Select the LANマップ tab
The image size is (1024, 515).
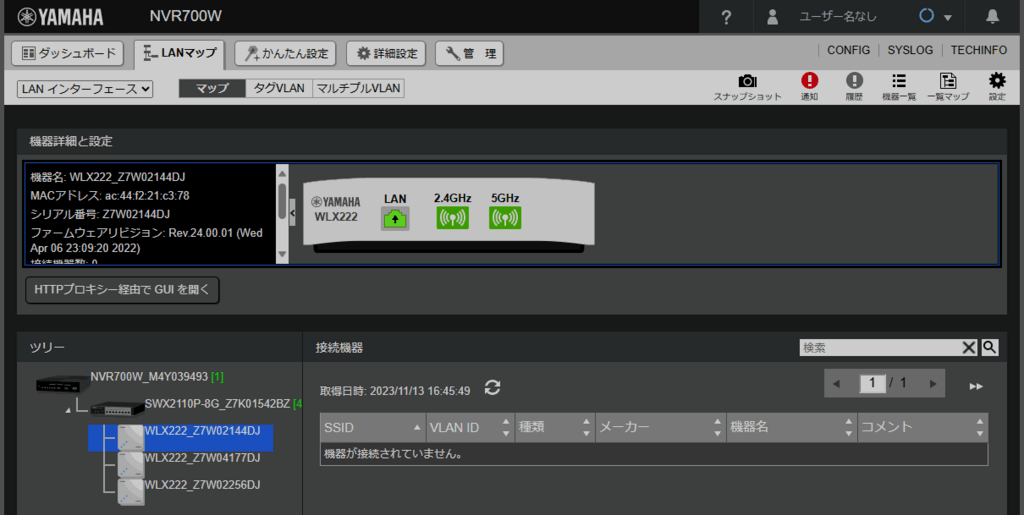pos(180,54)
